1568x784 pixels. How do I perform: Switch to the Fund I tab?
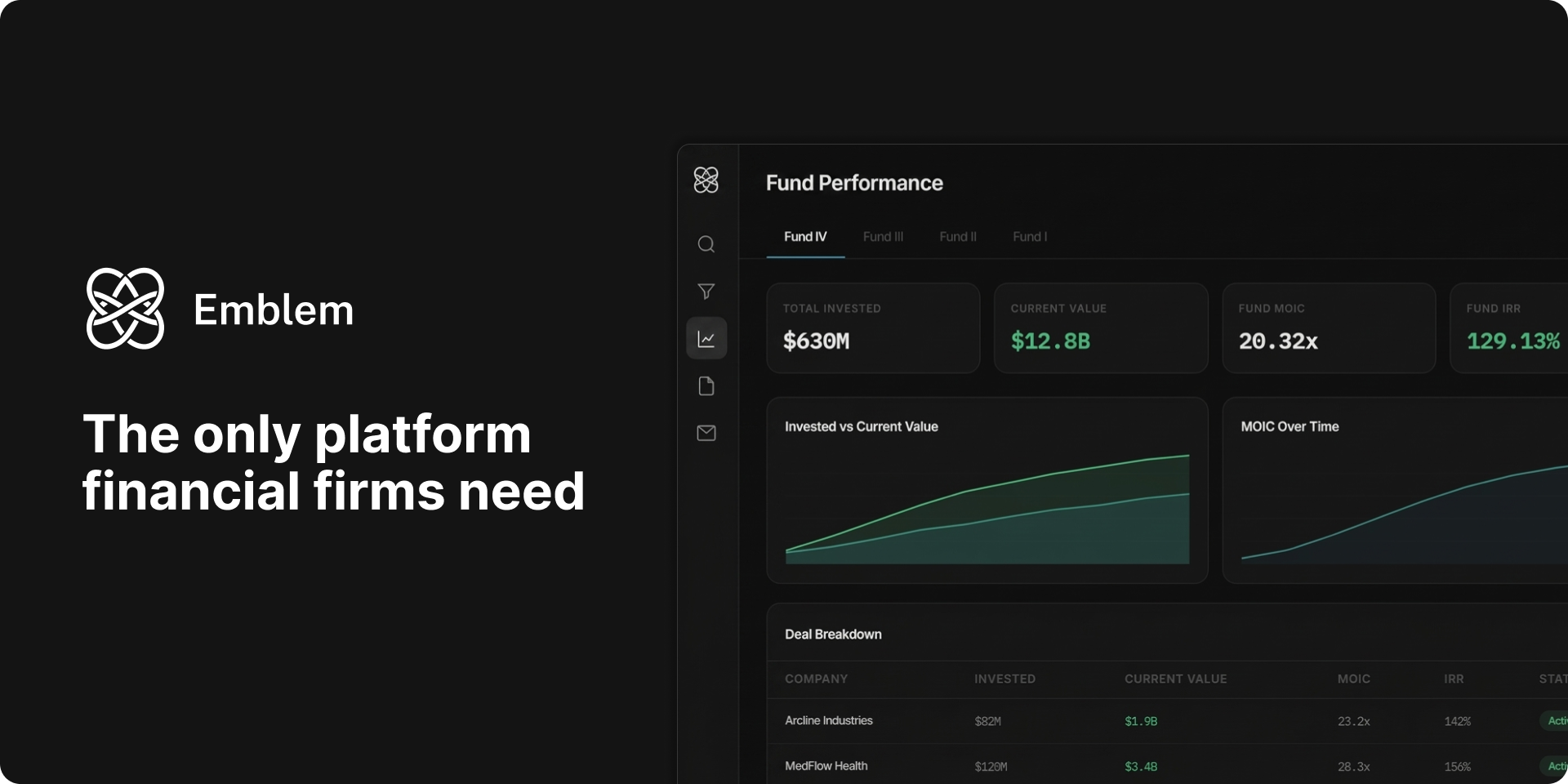click(x=1030, y=237)
